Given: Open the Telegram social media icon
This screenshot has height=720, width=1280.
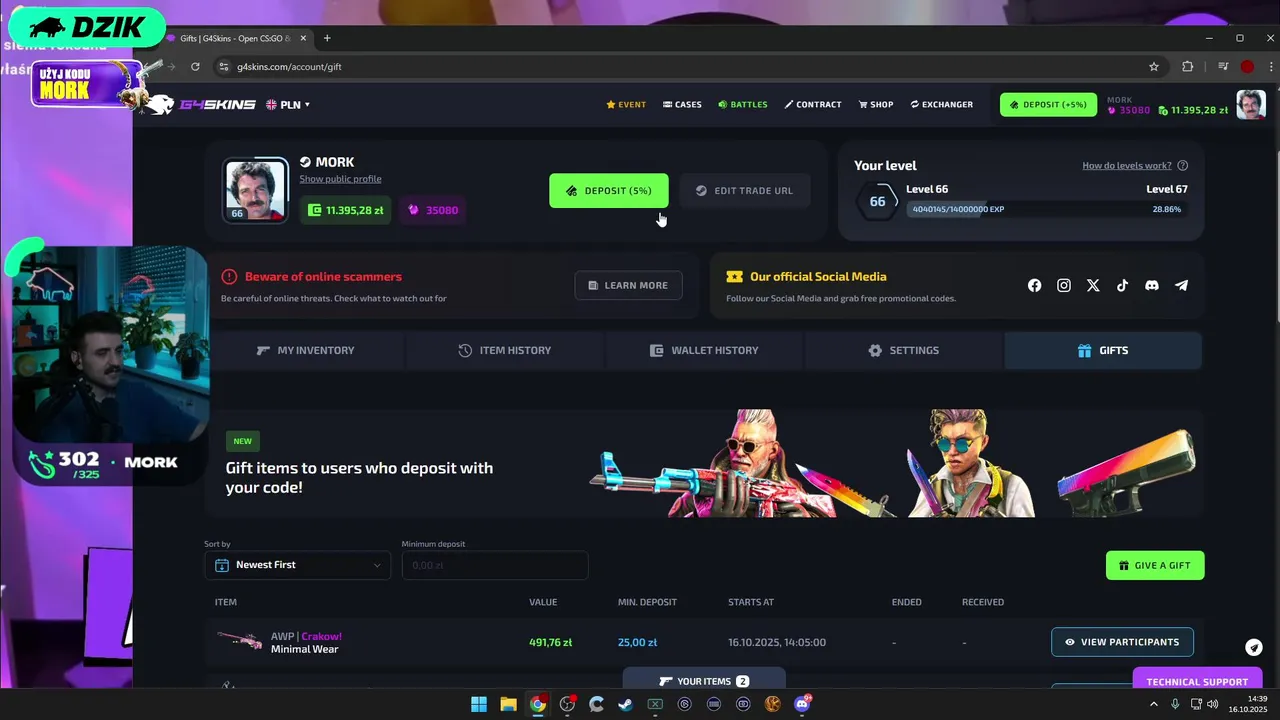Looking at the screenshot, I should click(1181, 285).
